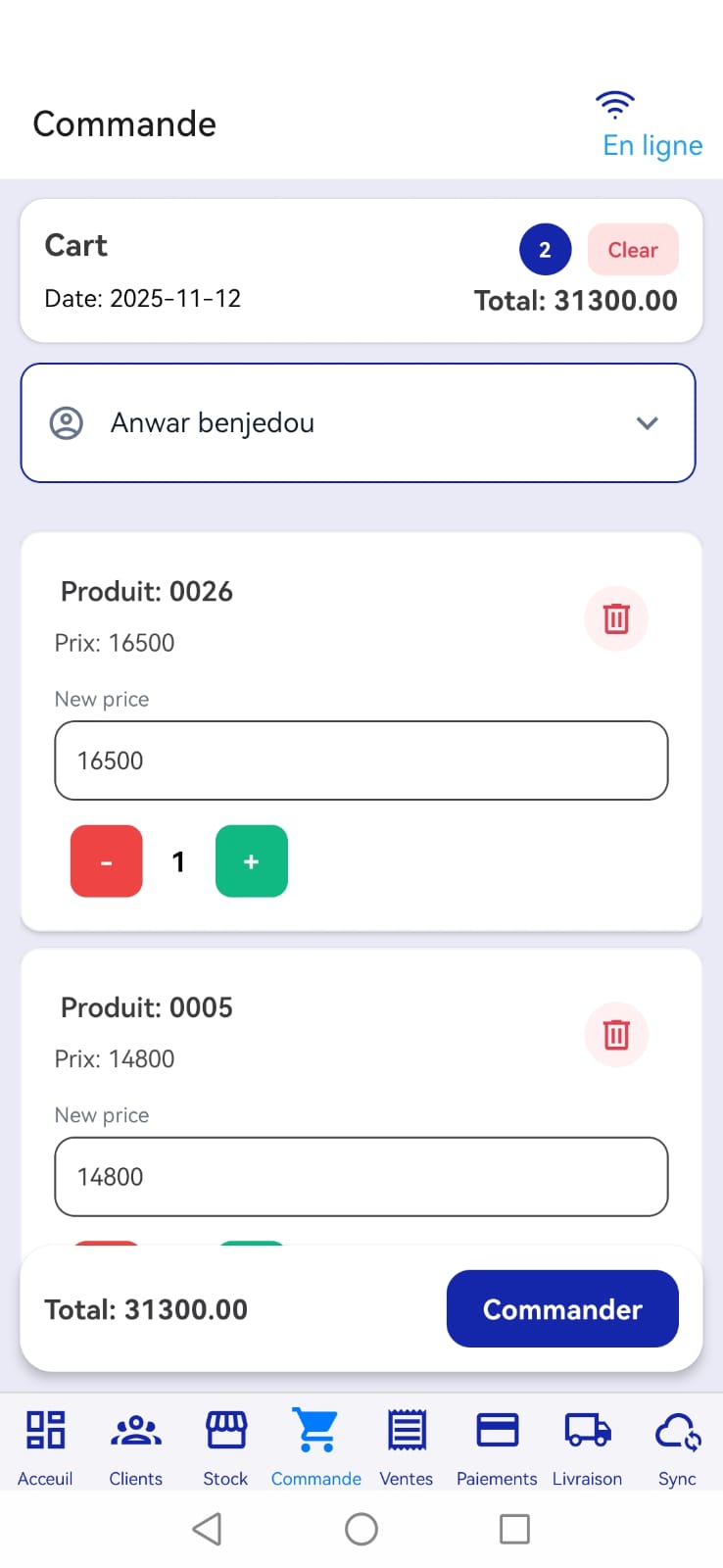Image resolution: width=723 pixels, height=1568 pixels.
Task: Tap the En ligne wifi status icon
Action: [x=615, y=104]
